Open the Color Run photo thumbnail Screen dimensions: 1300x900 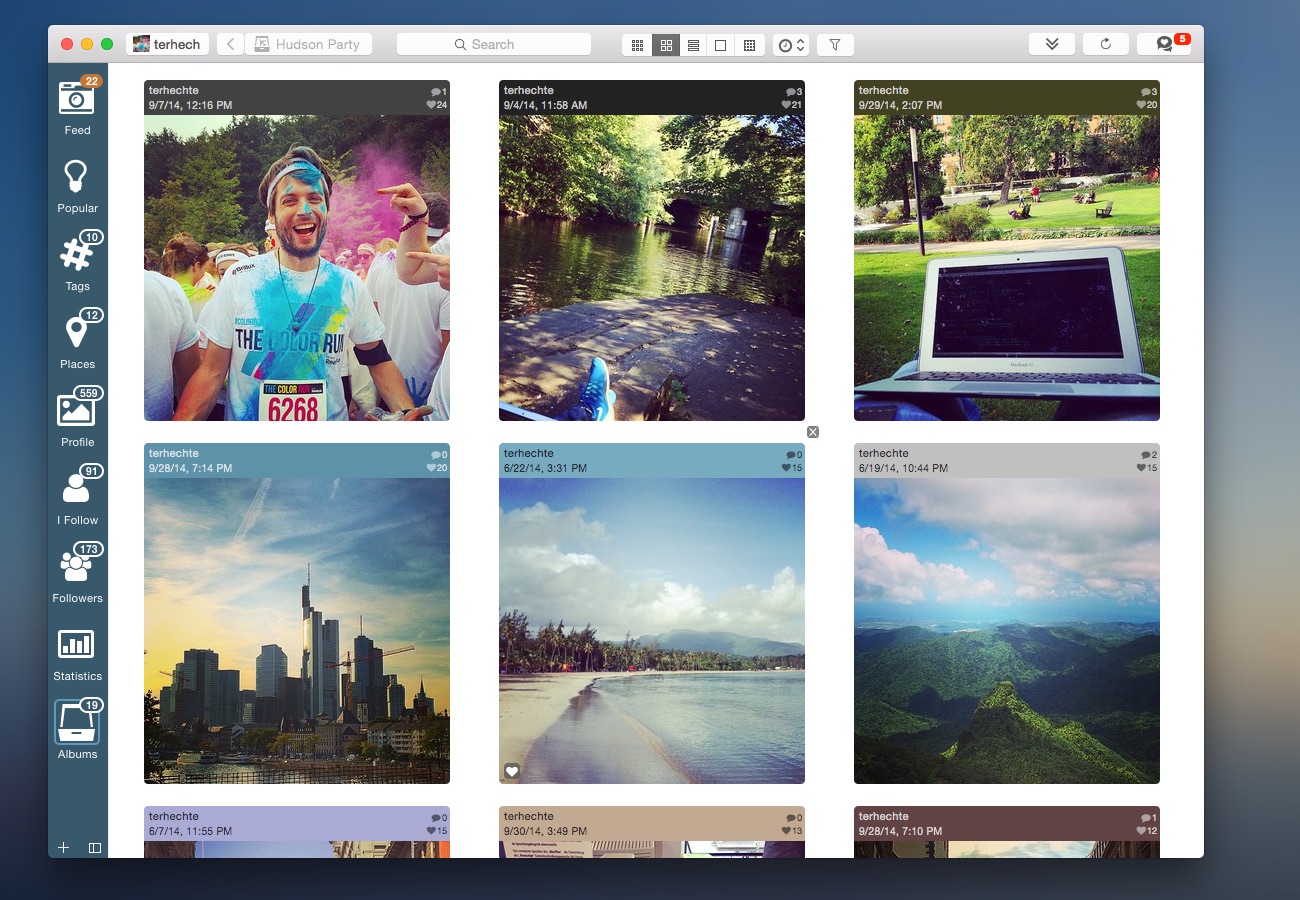pyautogui.click(x=297, y=268)
